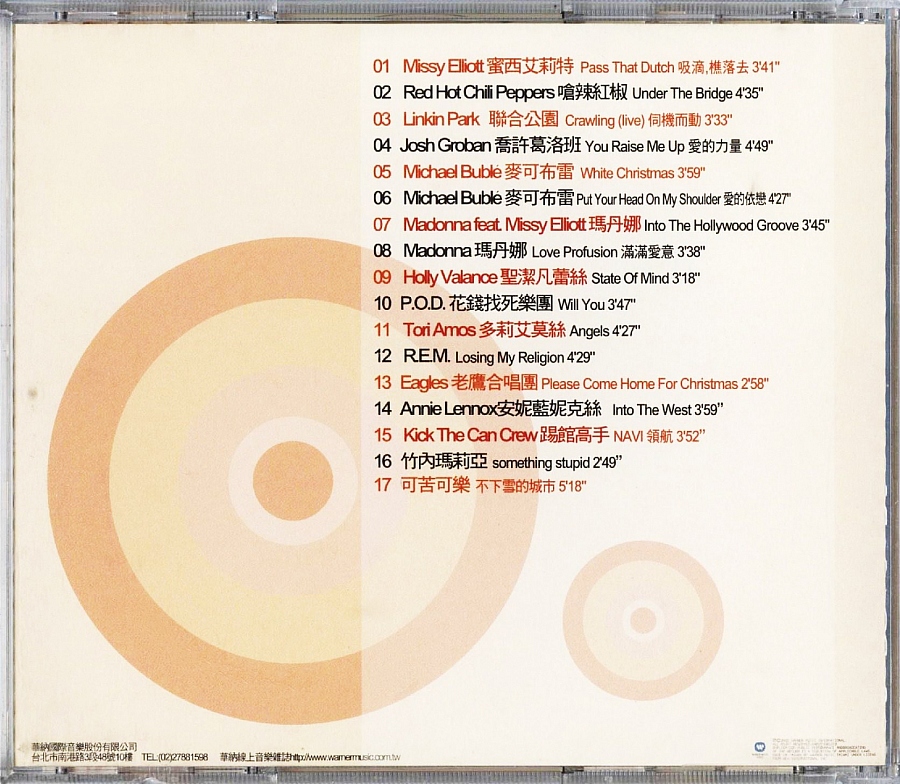Click the artist name "竹內瑪莉亞" on track 16
The width and height of the screenshot is (900, 784).
[444, 462]
